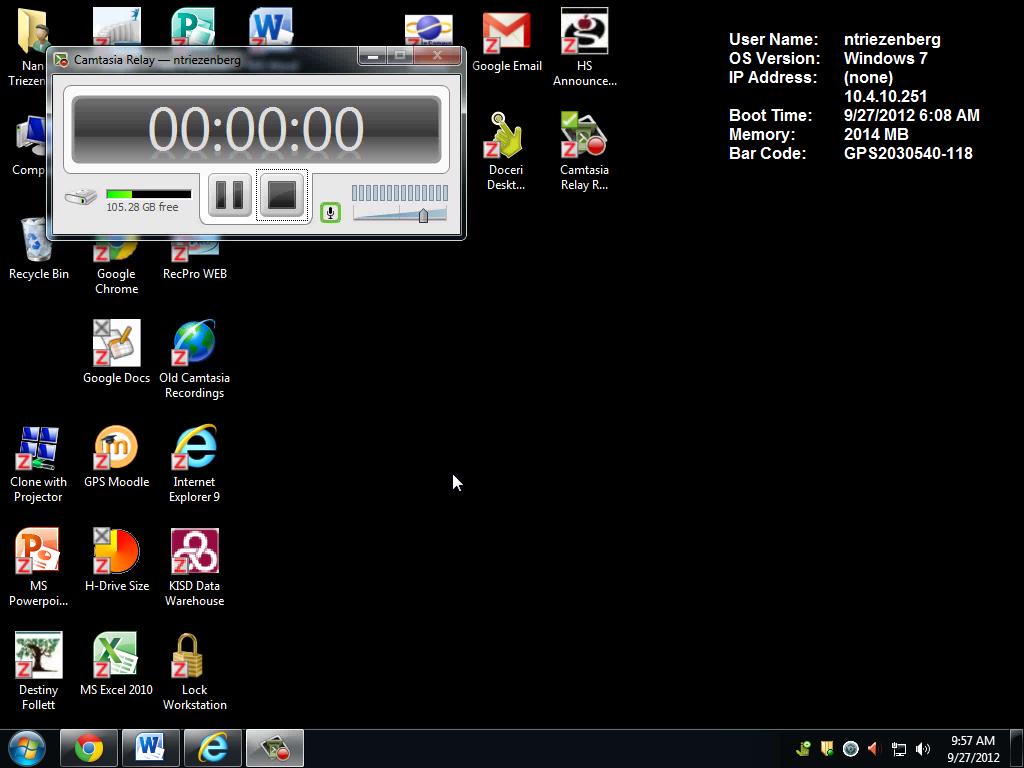The width and height of the screenshot is (1024, 768).
Task: Click the "105.28 GB free" label
Action: 142,207
